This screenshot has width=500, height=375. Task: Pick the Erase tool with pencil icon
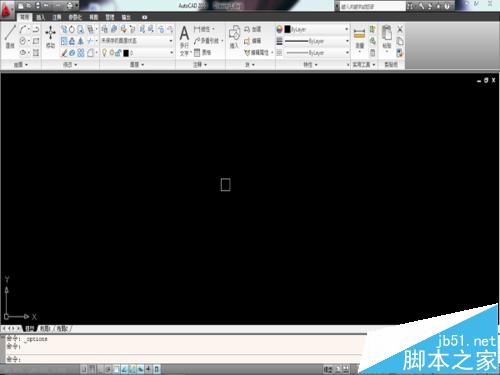pyautogui.click(x=64, y=53)
